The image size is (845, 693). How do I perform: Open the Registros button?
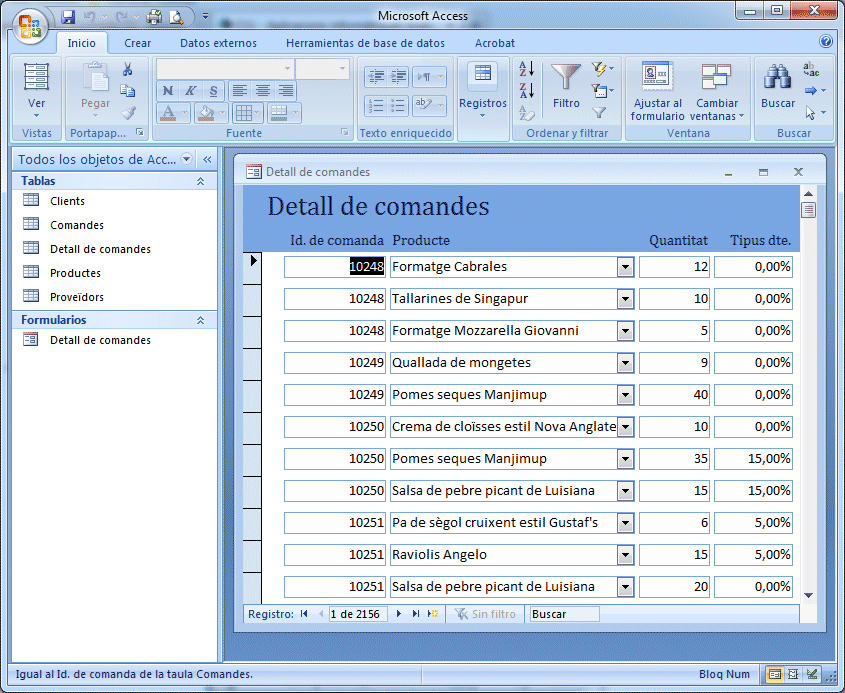(483, 90)
